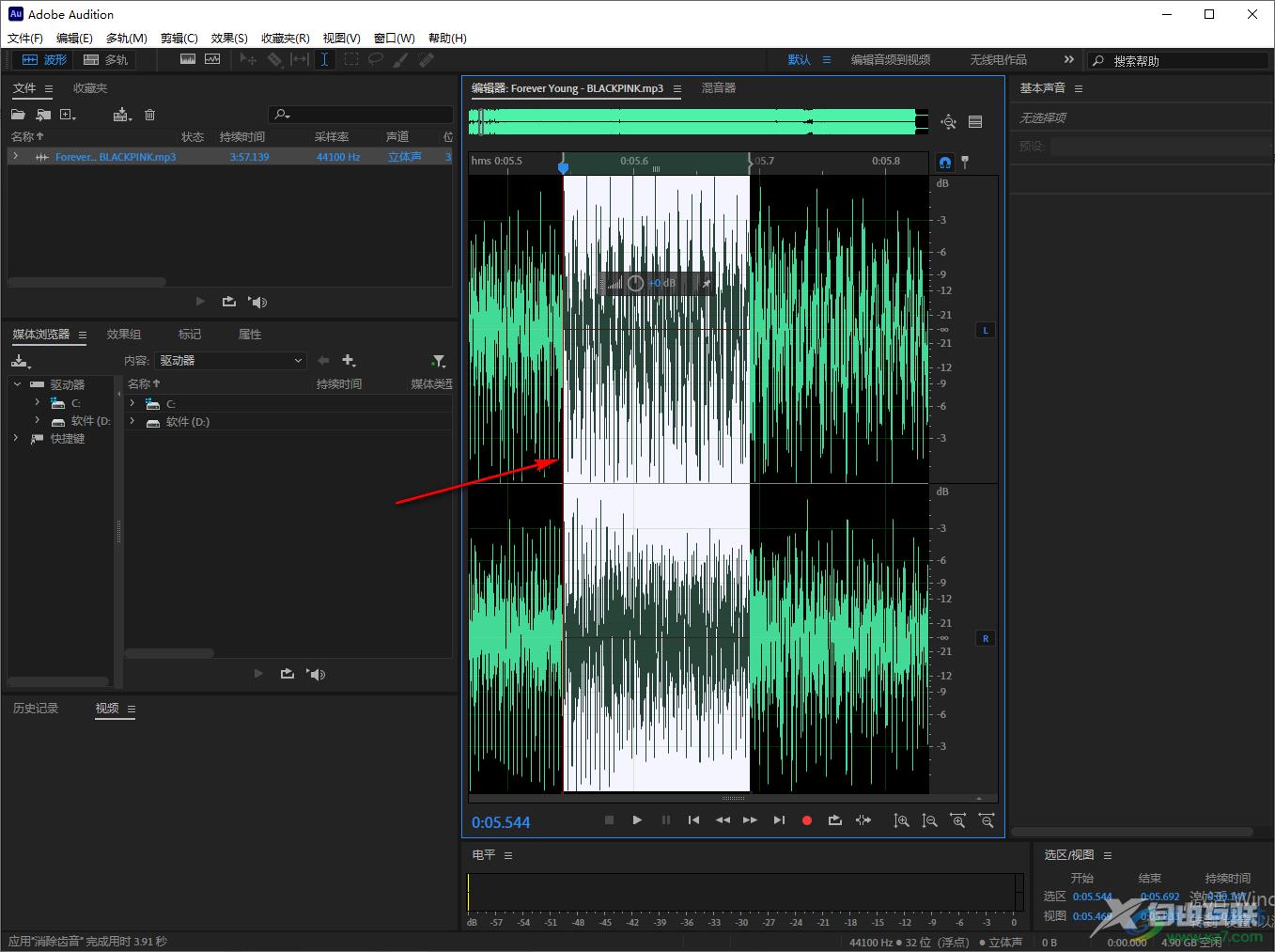Show the spectral pitch display
This screenshot has height=952, width=1275.
pyautogui.click(x=212, y=59)
